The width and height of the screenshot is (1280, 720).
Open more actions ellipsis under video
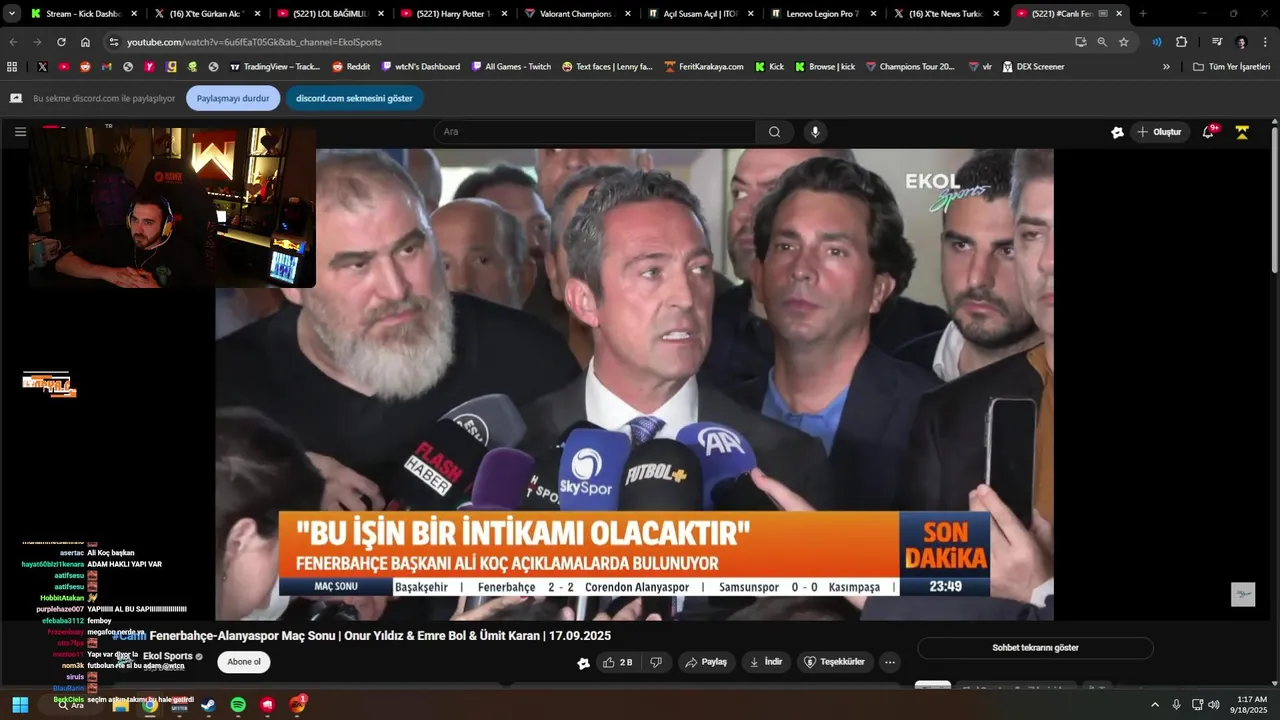coord(889,662)
